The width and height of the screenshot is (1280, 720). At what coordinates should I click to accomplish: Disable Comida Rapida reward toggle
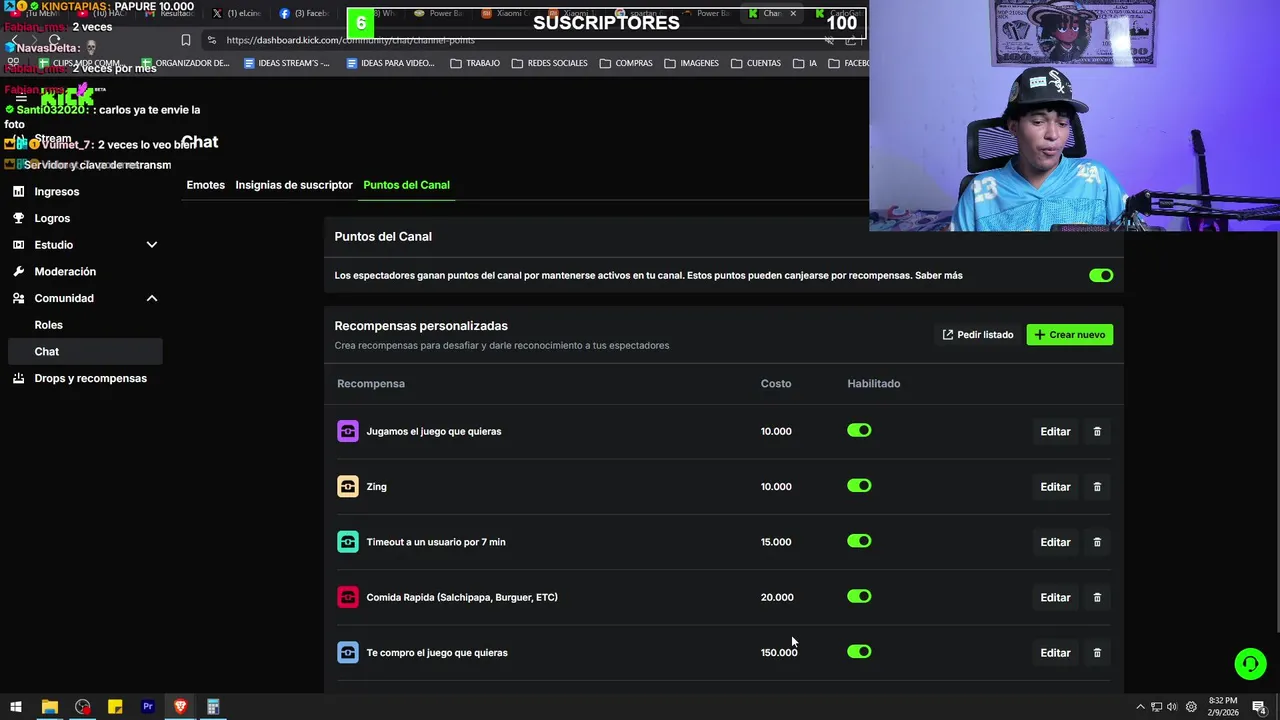pyautogui.click(x=859, y=597)
